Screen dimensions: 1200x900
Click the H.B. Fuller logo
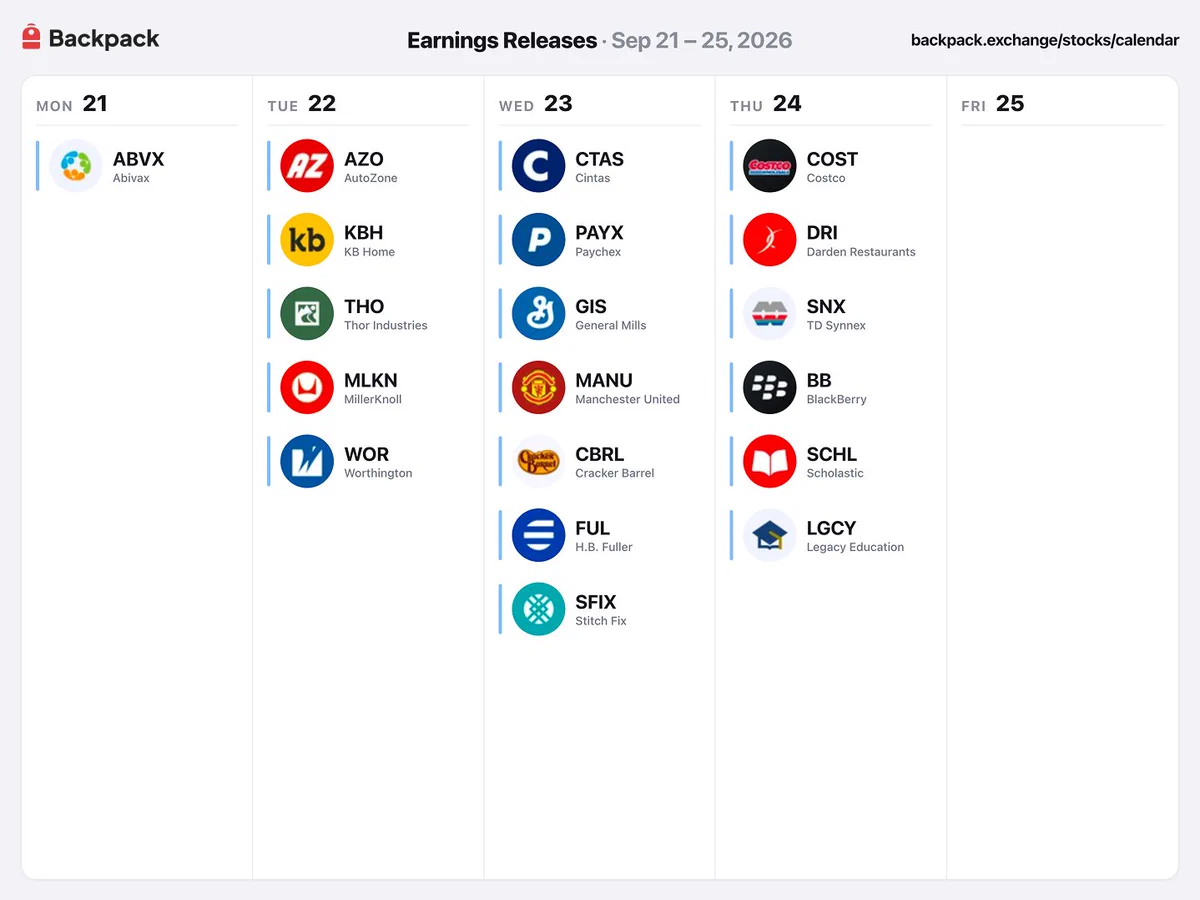point(539,536)
